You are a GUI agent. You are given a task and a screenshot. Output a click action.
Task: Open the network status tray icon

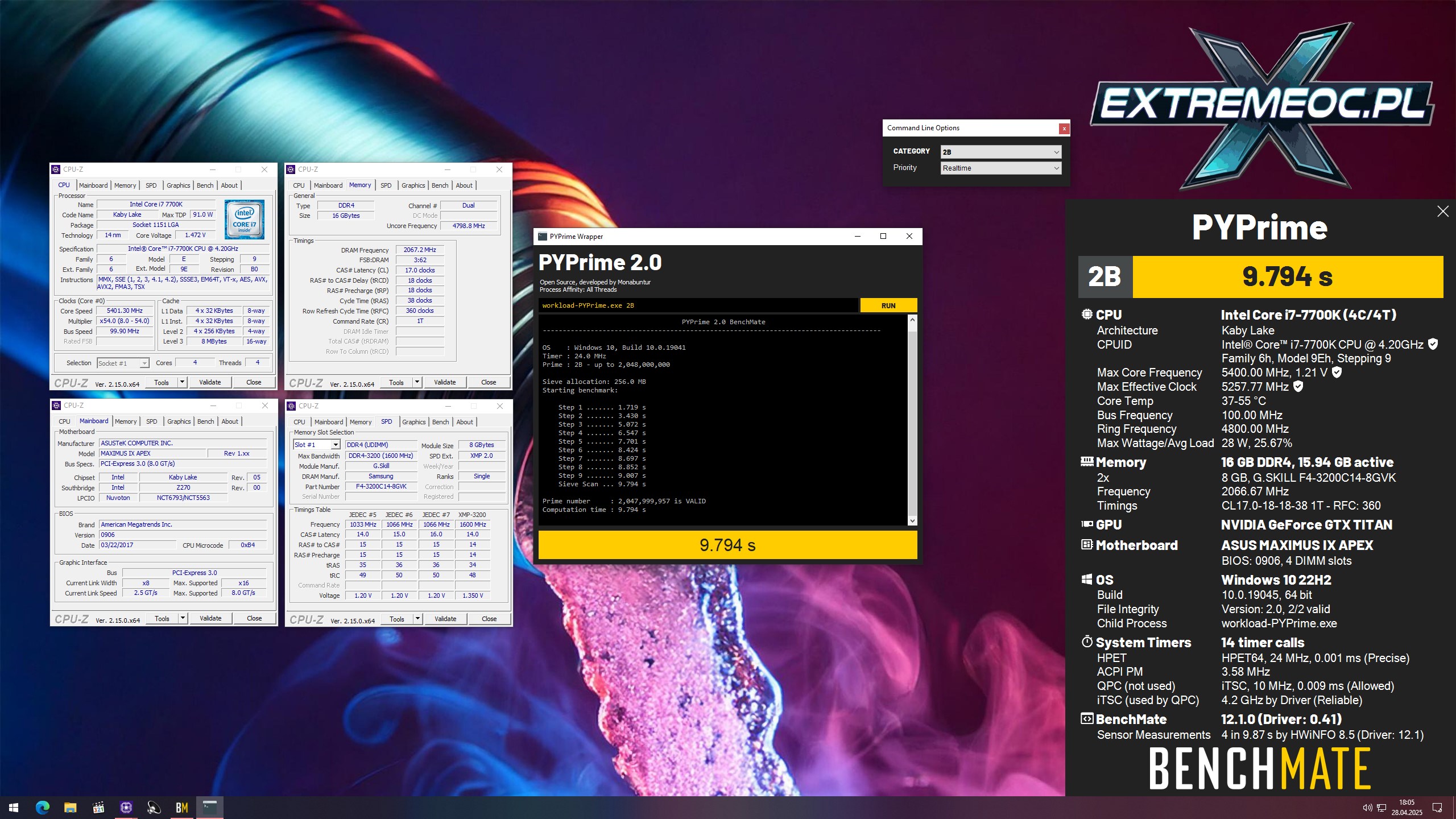tap(1381, 808)
